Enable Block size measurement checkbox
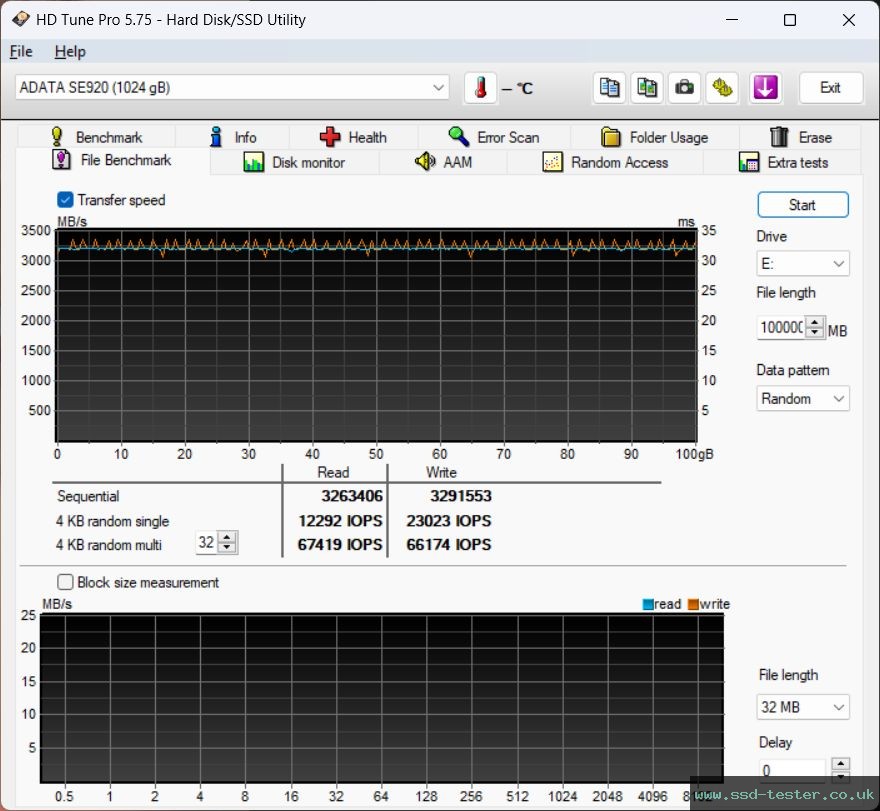 point(65,582)
